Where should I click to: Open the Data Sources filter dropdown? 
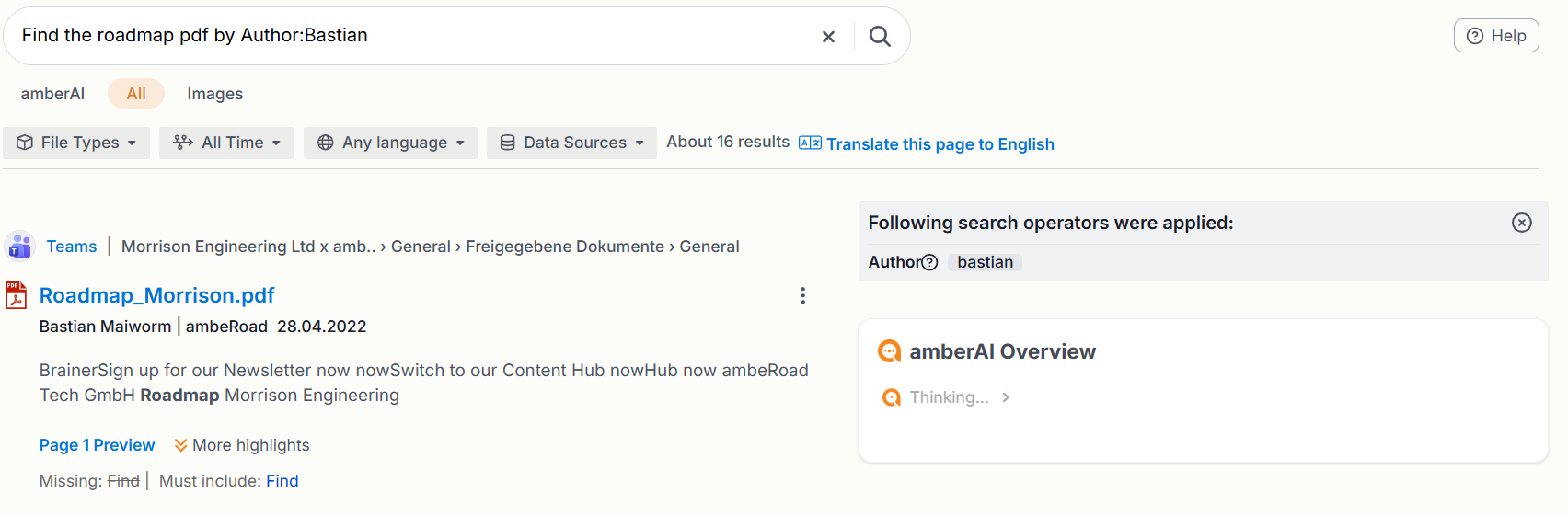coord(571,143)
